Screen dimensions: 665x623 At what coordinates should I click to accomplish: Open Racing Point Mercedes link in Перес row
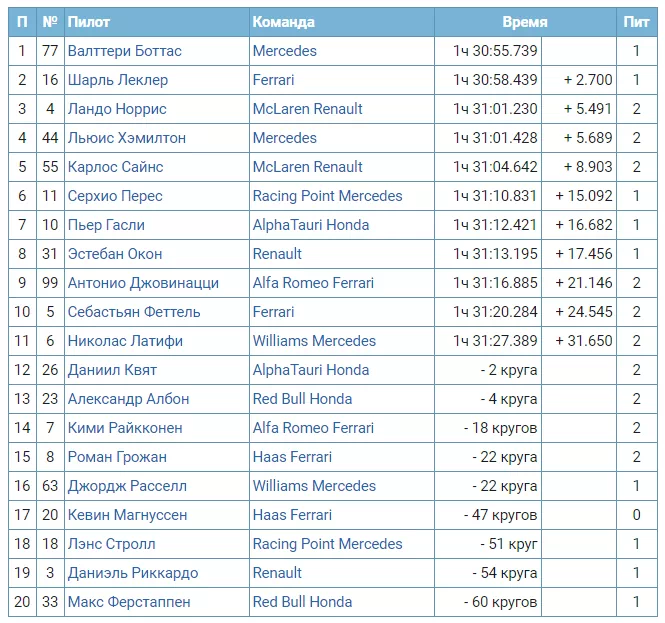point(327,196)
